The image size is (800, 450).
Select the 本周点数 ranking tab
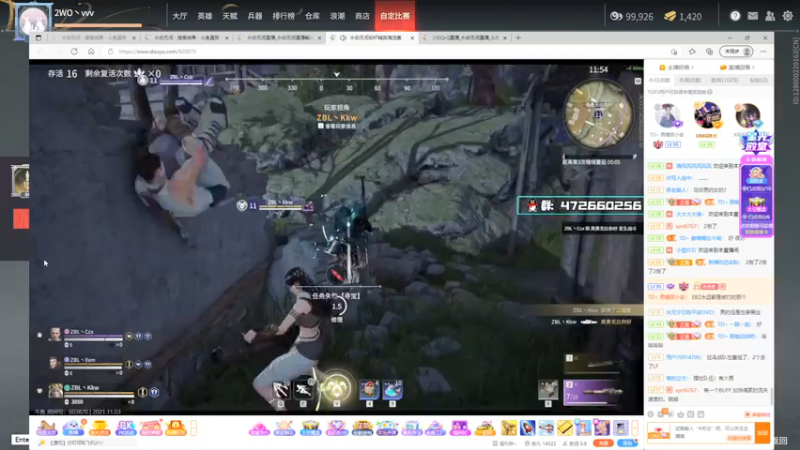690,80
